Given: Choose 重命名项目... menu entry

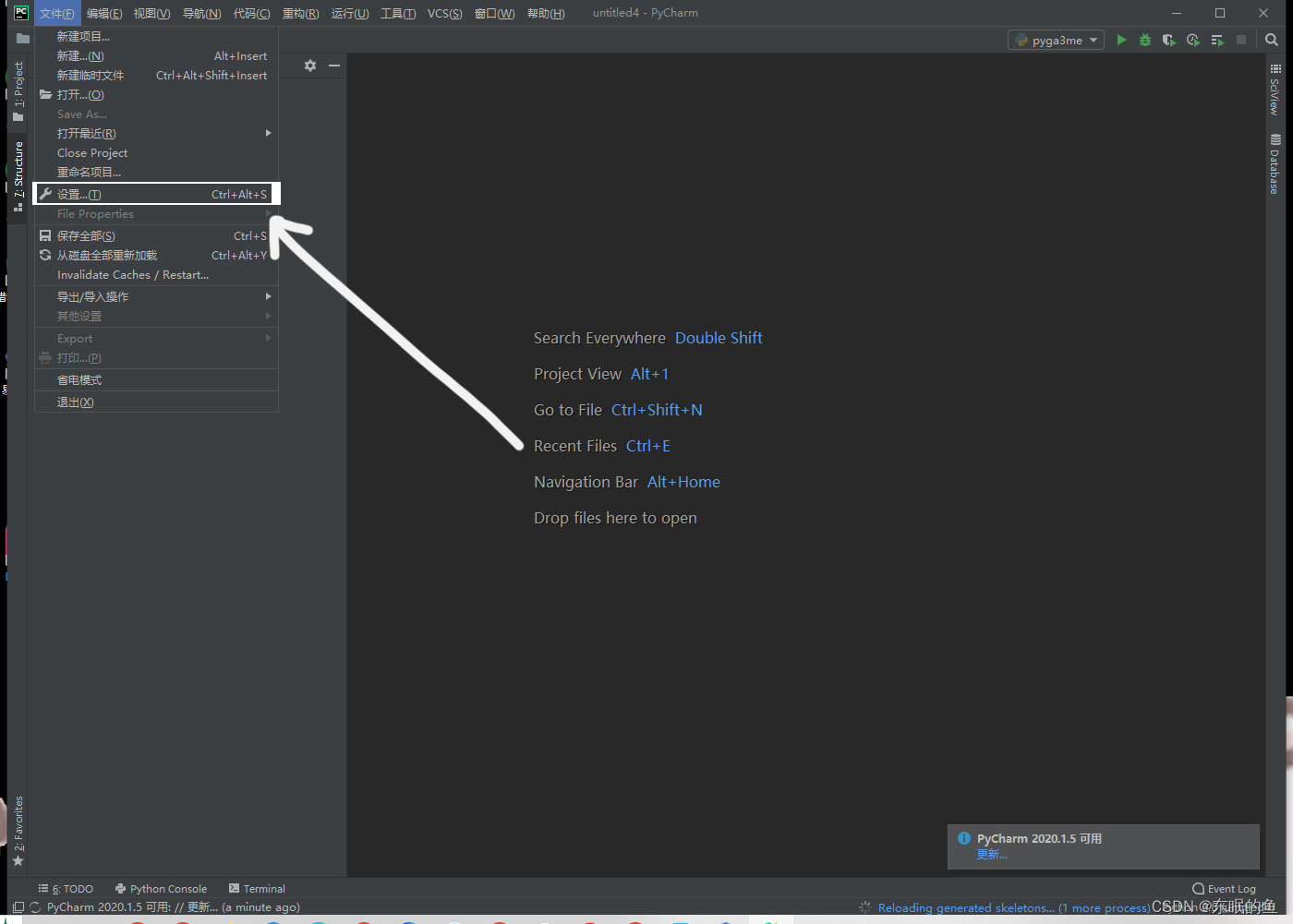Looking at the screenshot, I should 156,173.
